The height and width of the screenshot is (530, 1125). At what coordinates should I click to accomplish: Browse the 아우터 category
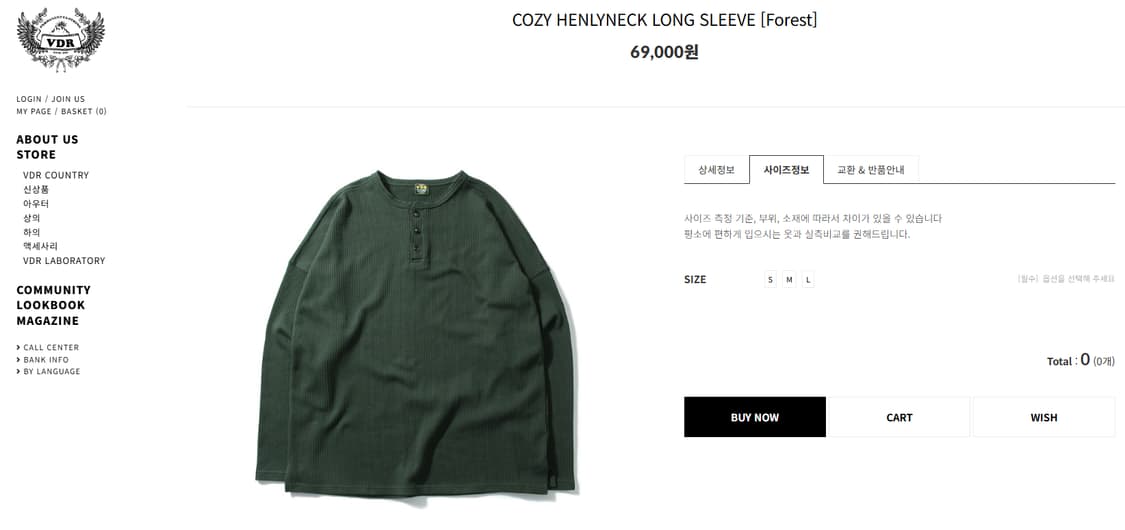(x=36, y=204)
